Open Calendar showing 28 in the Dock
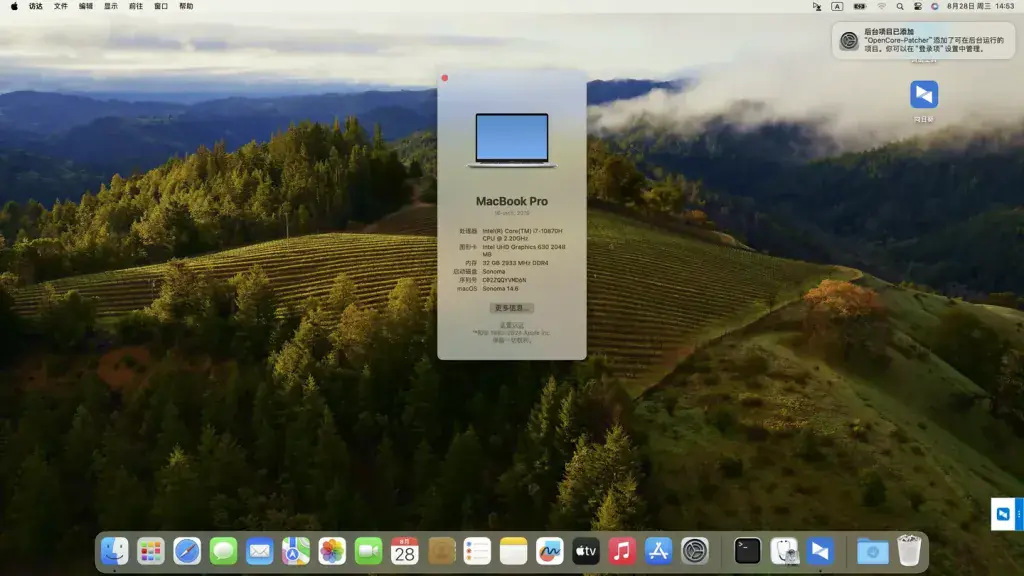Viewport: 1024px width, 576px height. pyautogui.click(x=404, y=551)
